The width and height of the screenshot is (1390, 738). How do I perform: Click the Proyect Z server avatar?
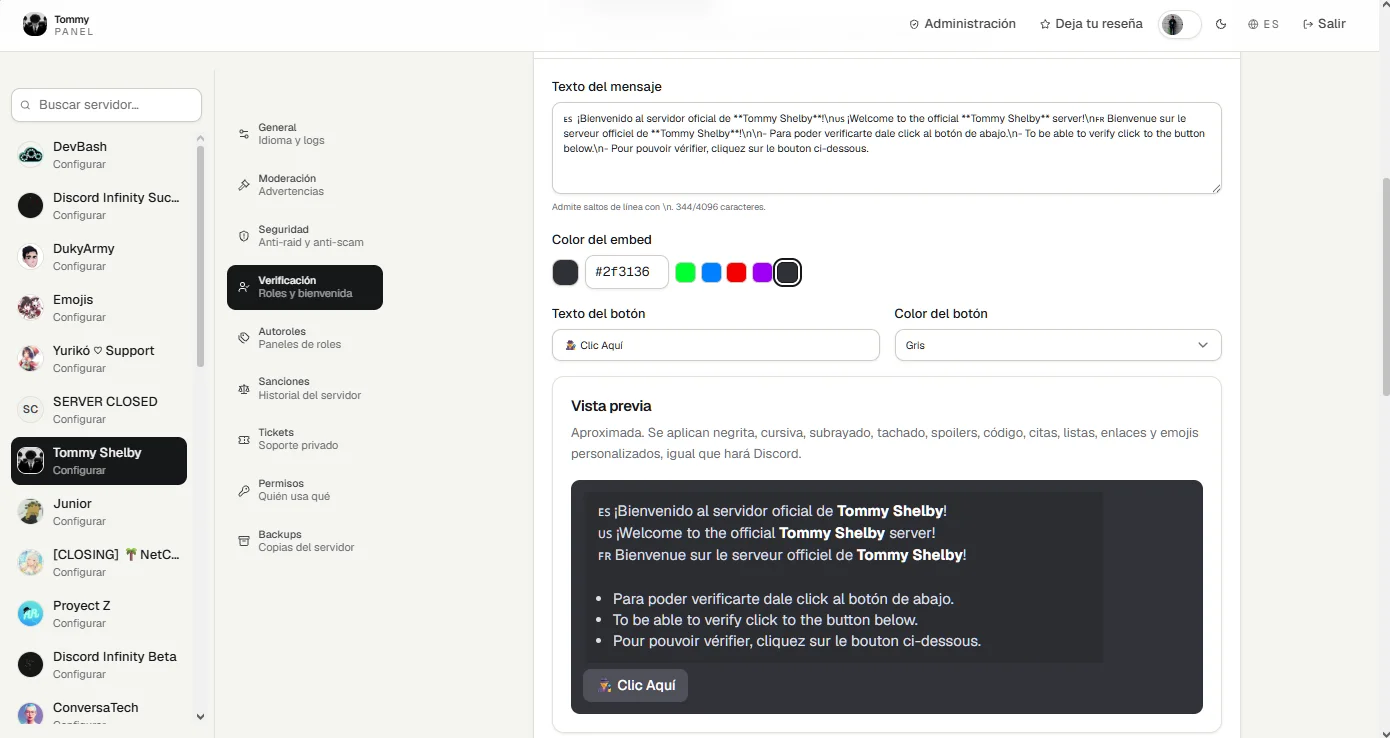click(31, 614)
